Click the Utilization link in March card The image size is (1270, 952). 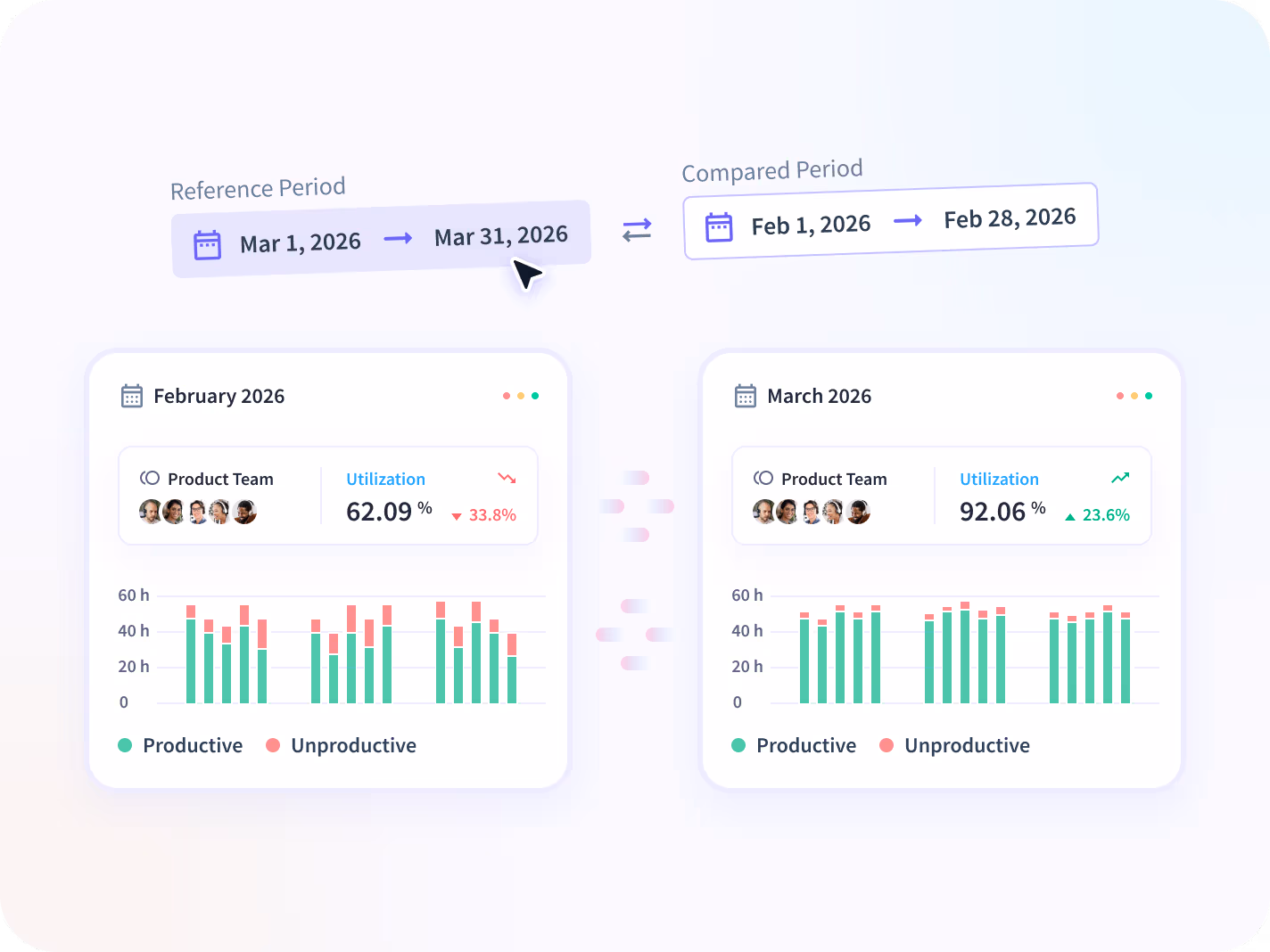[x=999, y=479]
